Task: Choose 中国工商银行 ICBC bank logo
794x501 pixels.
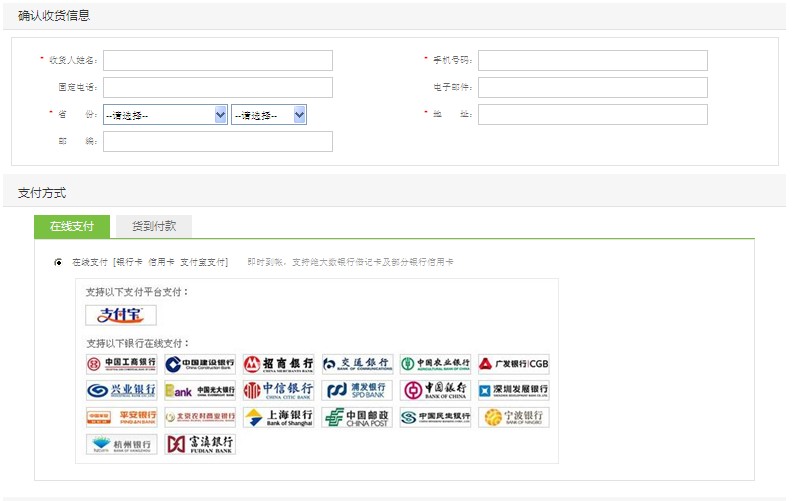Action: pos(122,364)
